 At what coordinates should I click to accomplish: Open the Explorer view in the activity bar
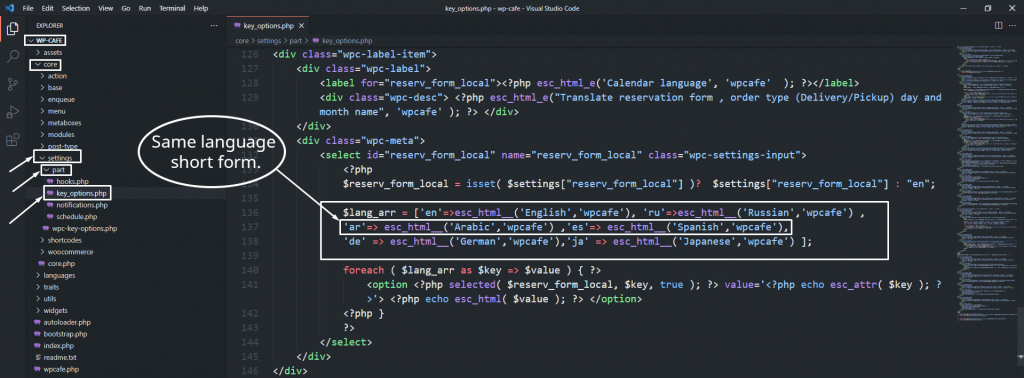click(12, 29)
